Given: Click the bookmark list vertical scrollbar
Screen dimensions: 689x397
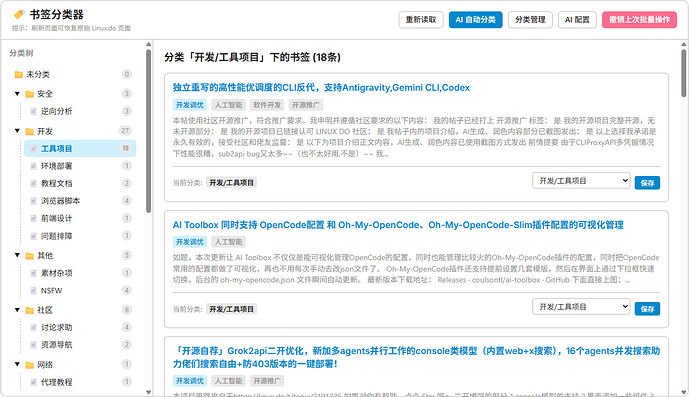Looking at the screenshot, I should (684, 73).
